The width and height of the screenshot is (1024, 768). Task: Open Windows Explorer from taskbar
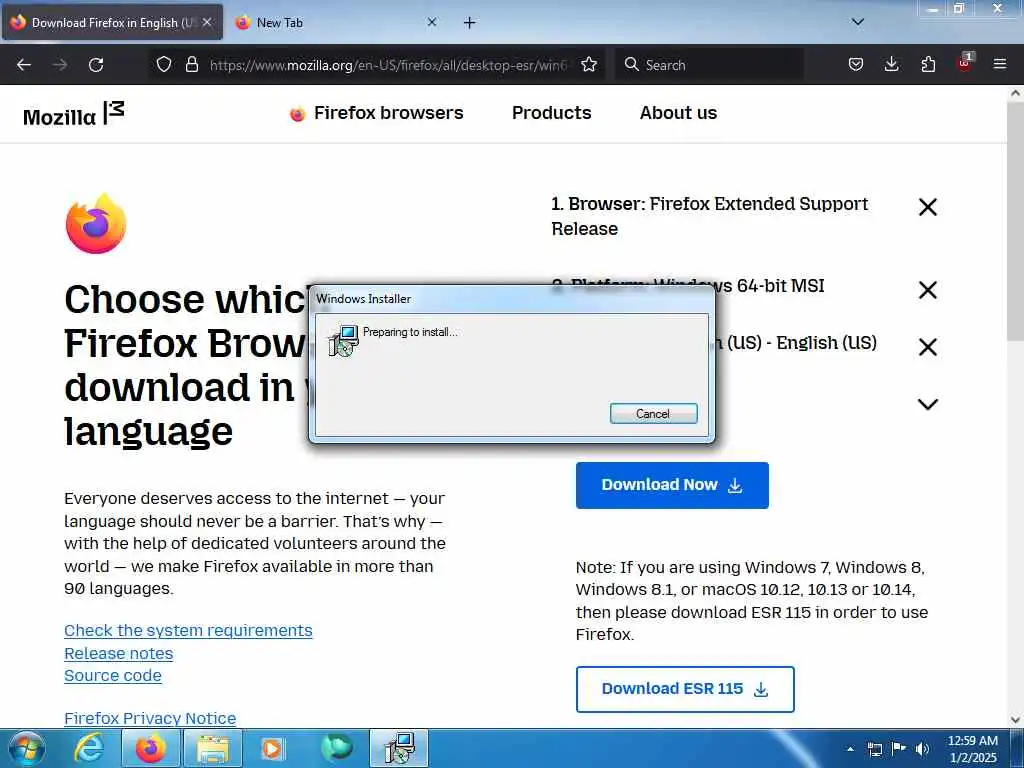[213, 748]
